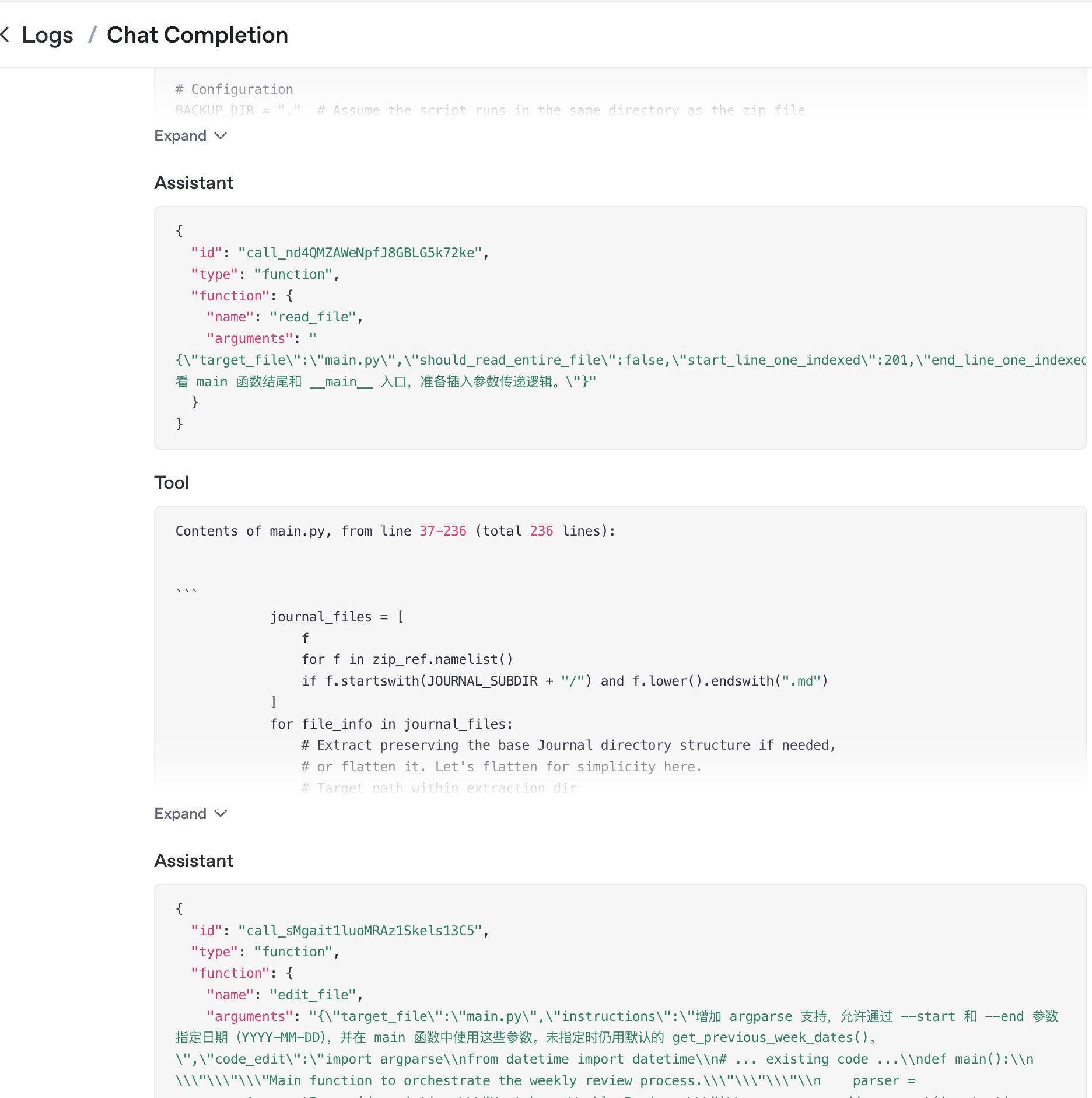Open the Logs breadcrumb link
The width and height of the screenshot is (1092, 1098).
pyautogui.click(x=47, y=35)
